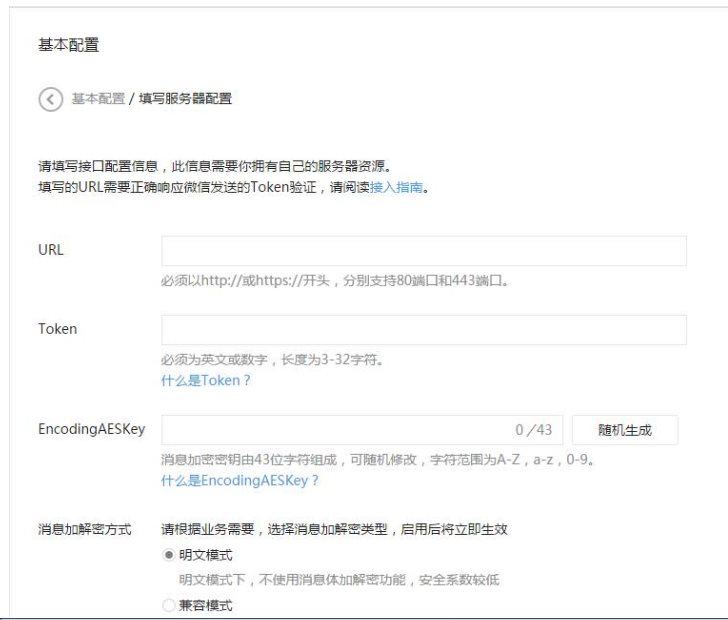Viewport: 728px width, 620px height.
Task: Open the 什么是Token？ help link
Action: click(x=206, y=380)
